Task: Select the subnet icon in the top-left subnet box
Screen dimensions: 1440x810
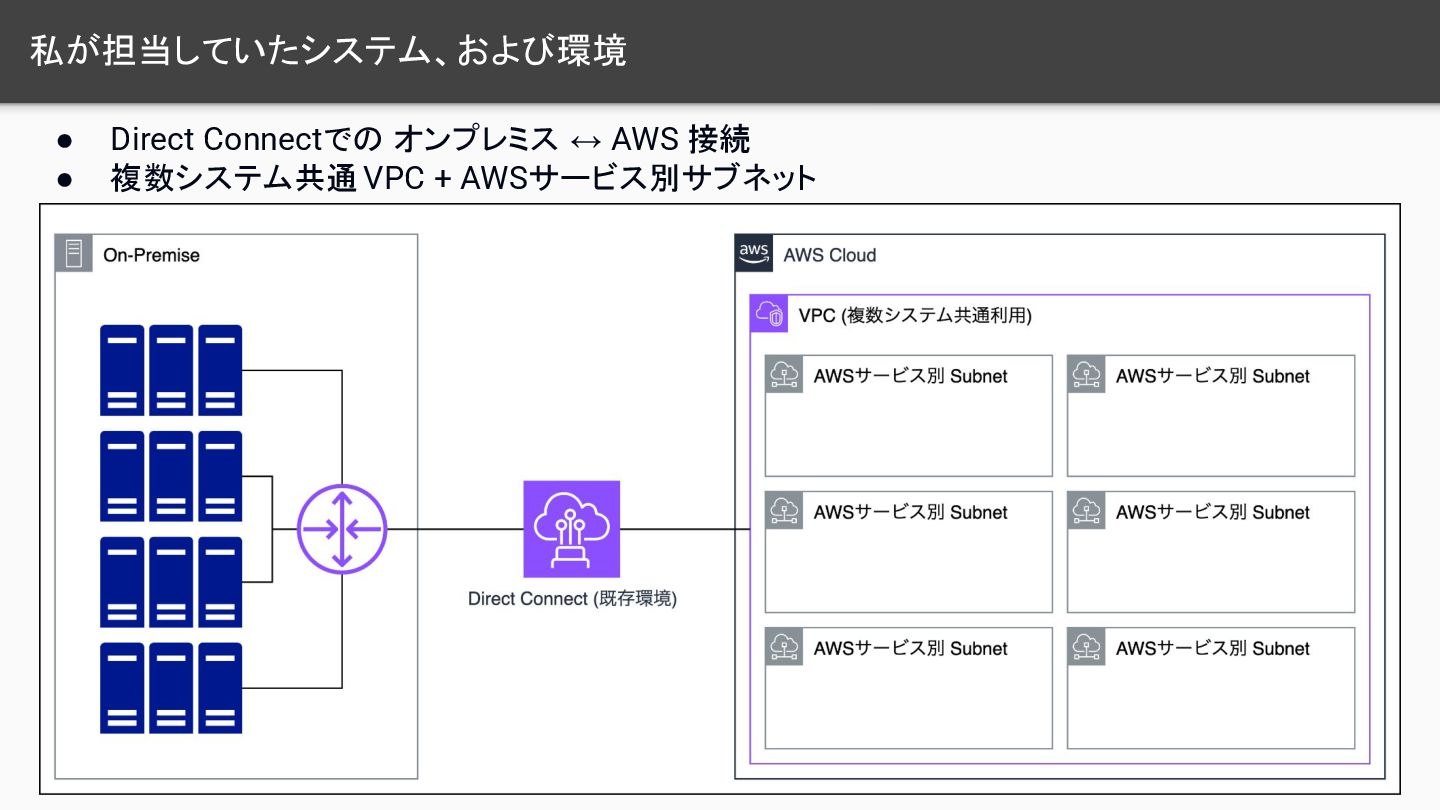Action: coord(785,375)
